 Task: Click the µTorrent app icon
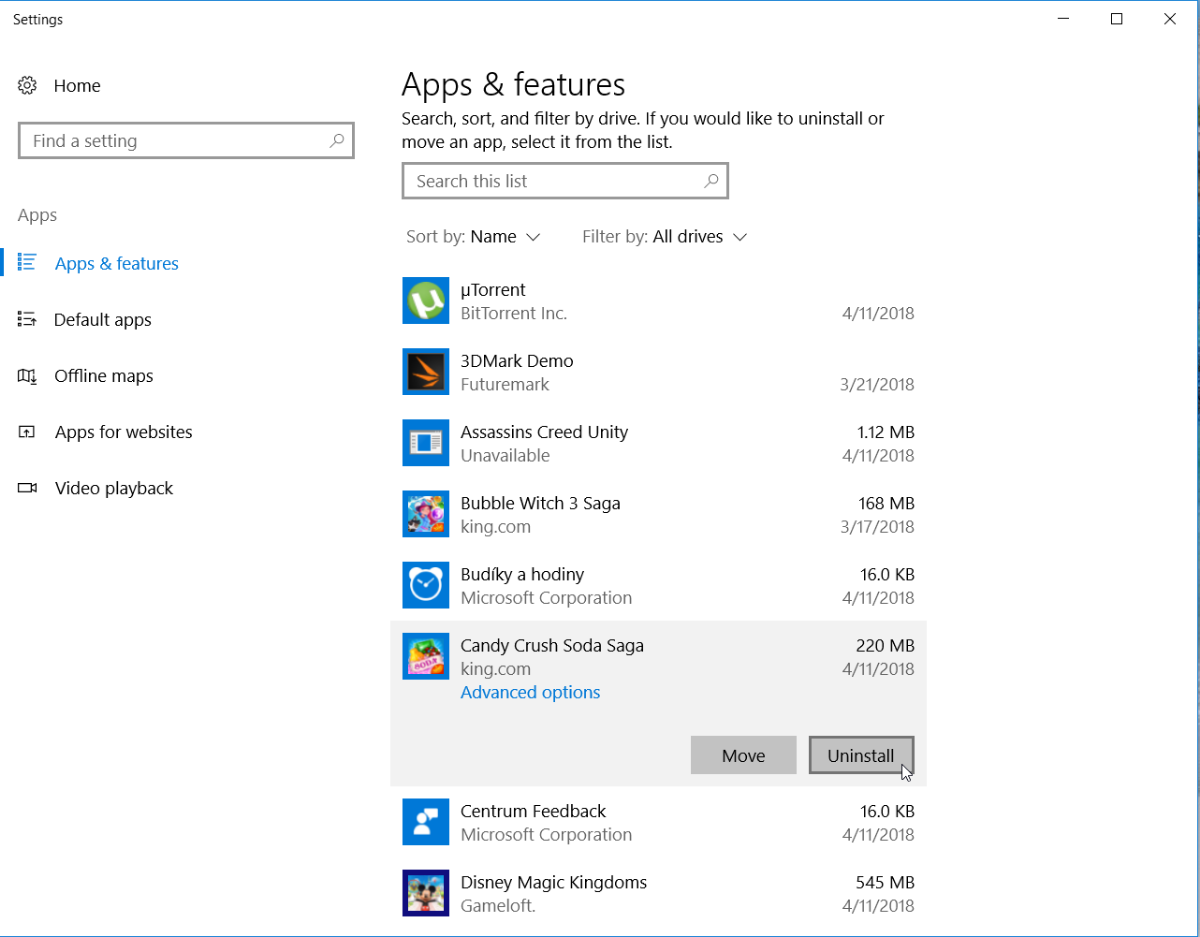pyautogui.click(x=426, y=301)
